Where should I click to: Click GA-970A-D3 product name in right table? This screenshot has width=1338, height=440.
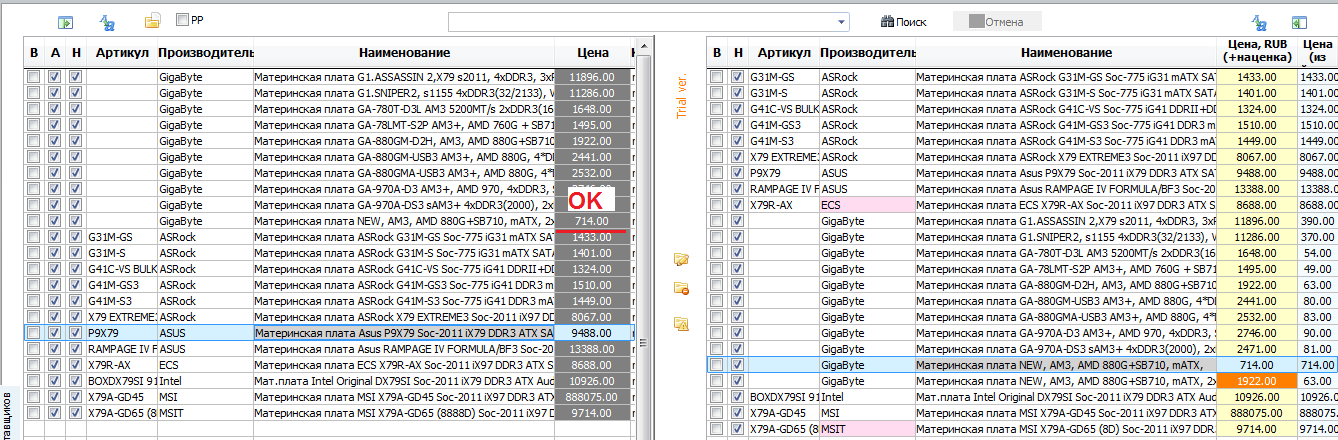click(x=1066, y=333)
